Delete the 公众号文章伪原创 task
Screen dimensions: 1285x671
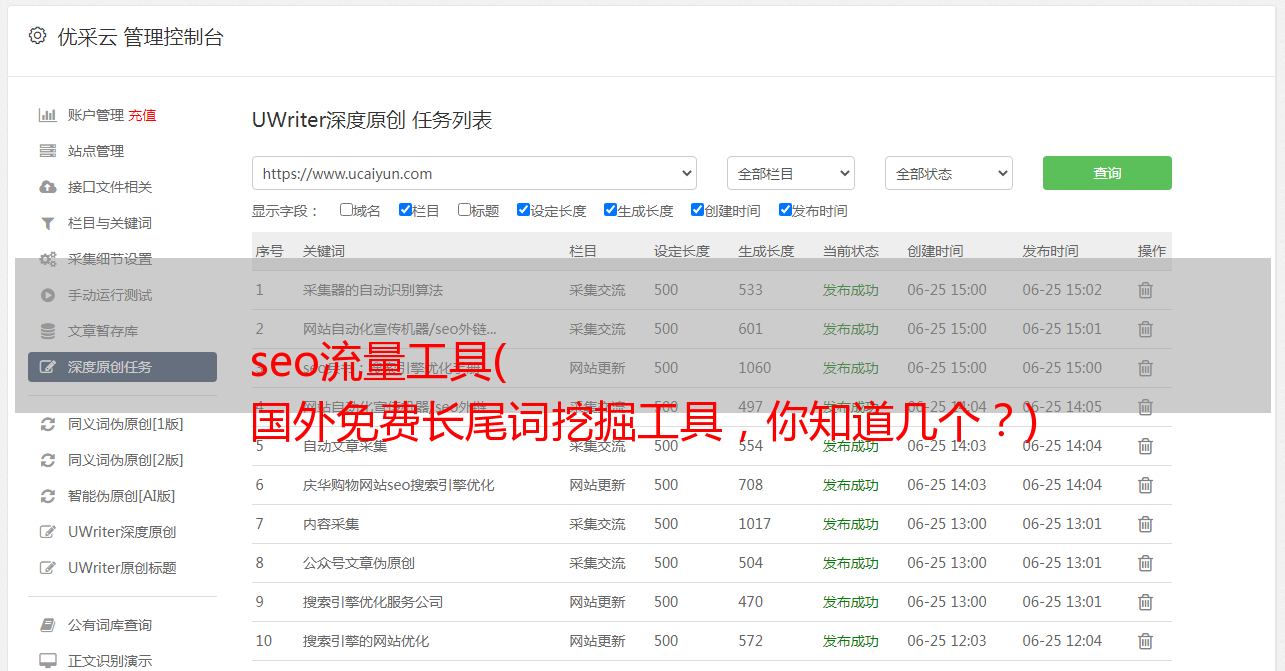tap(1145, 563)
